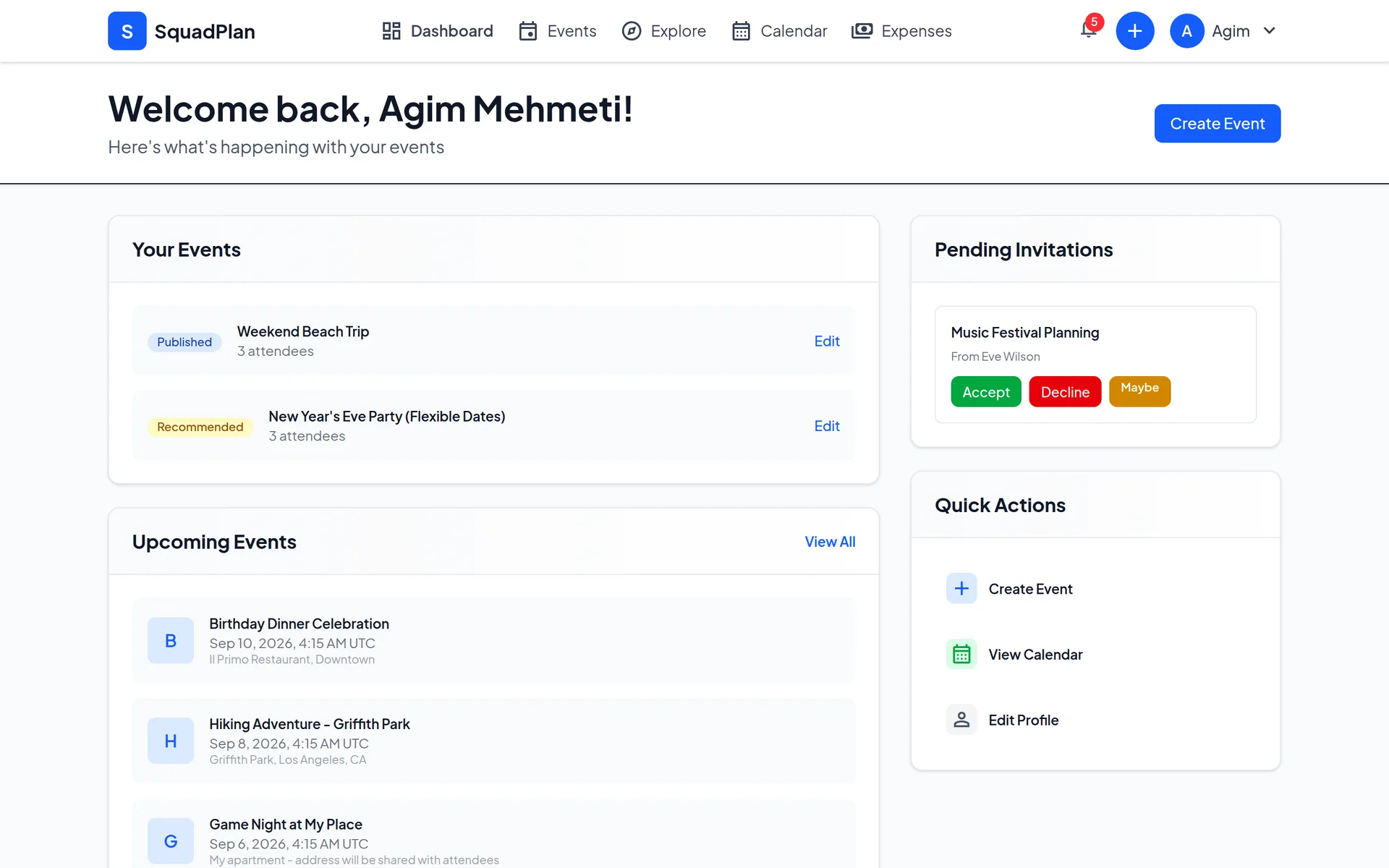Click 'From Eve Wilson' text
Viewport: 1389px width, 868px height.
tap(995, 357)
